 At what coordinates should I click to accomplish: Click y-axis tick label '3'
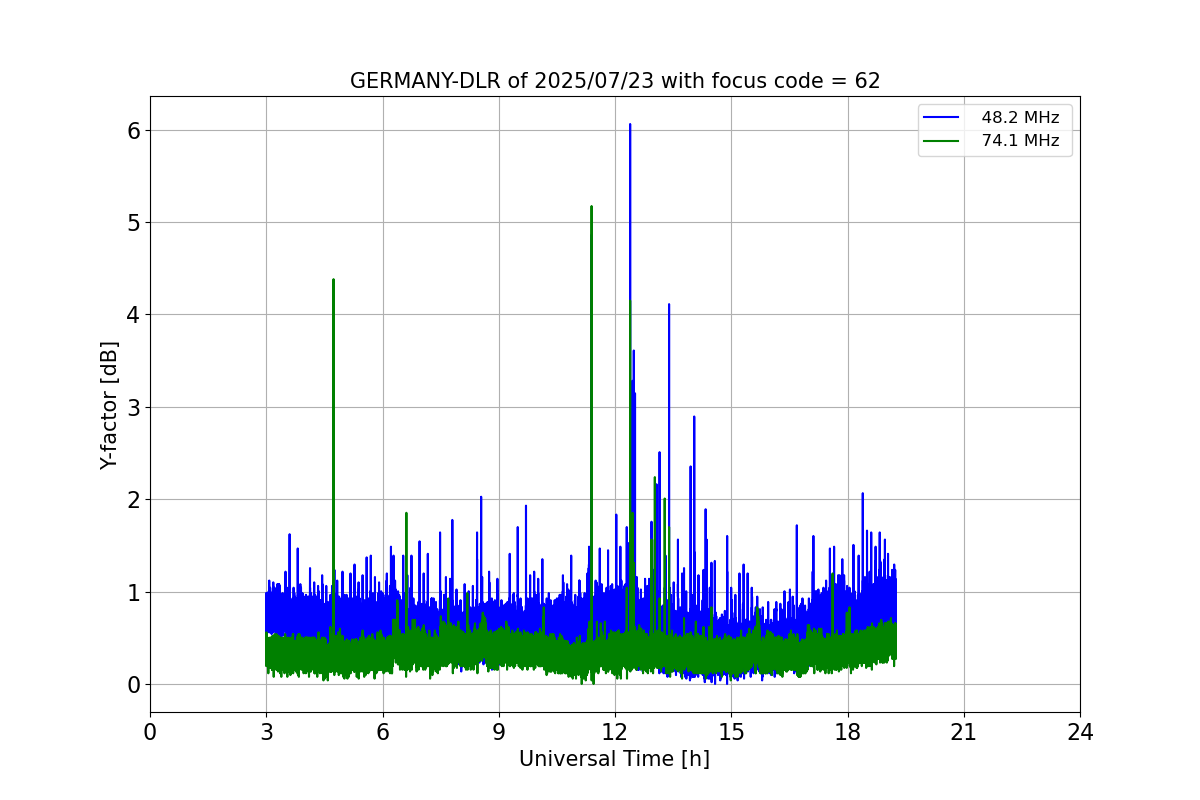pyautogui.click(x=133, y=407)
